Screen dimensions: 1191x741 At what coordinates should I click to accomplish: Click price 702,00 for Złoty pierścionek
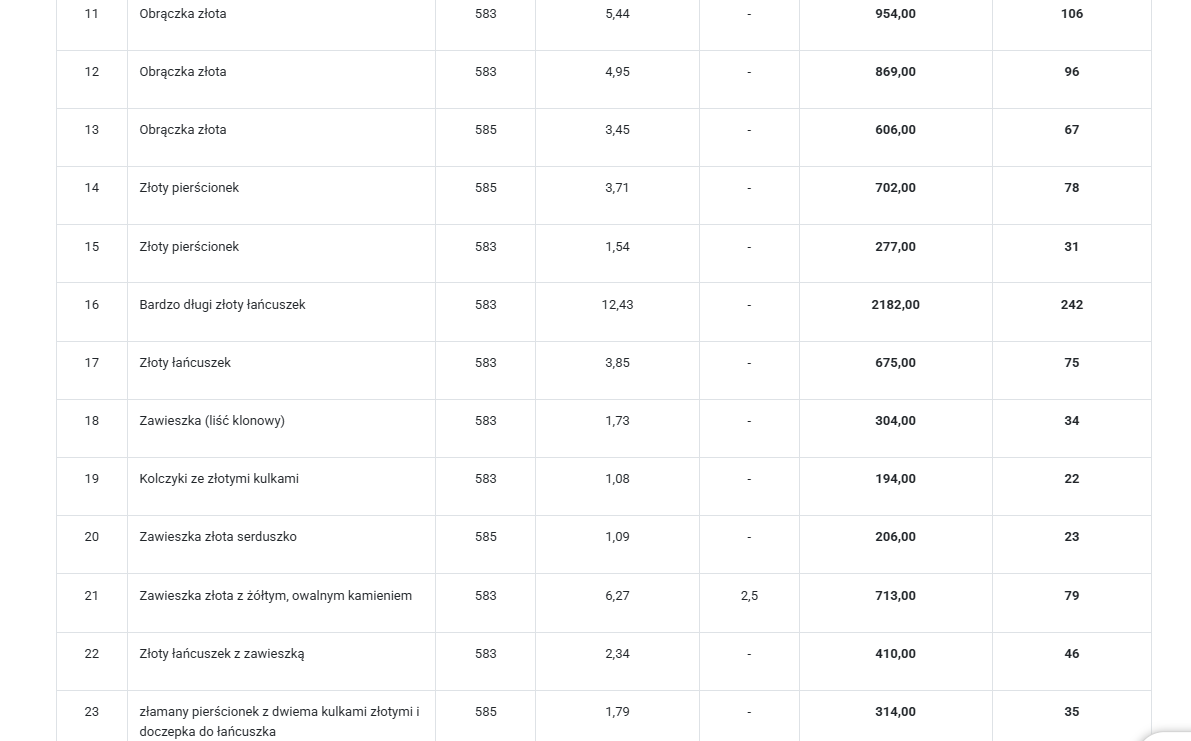click(895, 188)
